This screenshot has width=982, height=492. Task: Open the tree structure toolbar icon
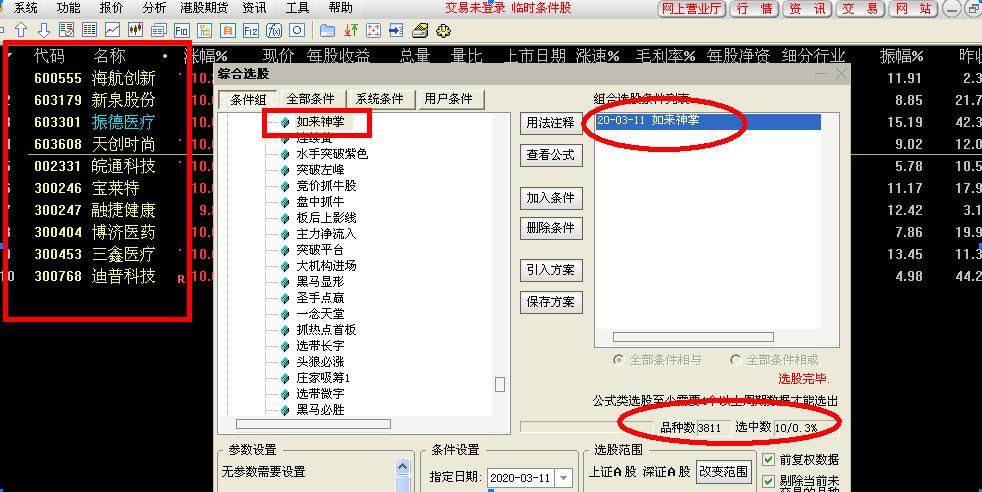click(x=204, y=30)
